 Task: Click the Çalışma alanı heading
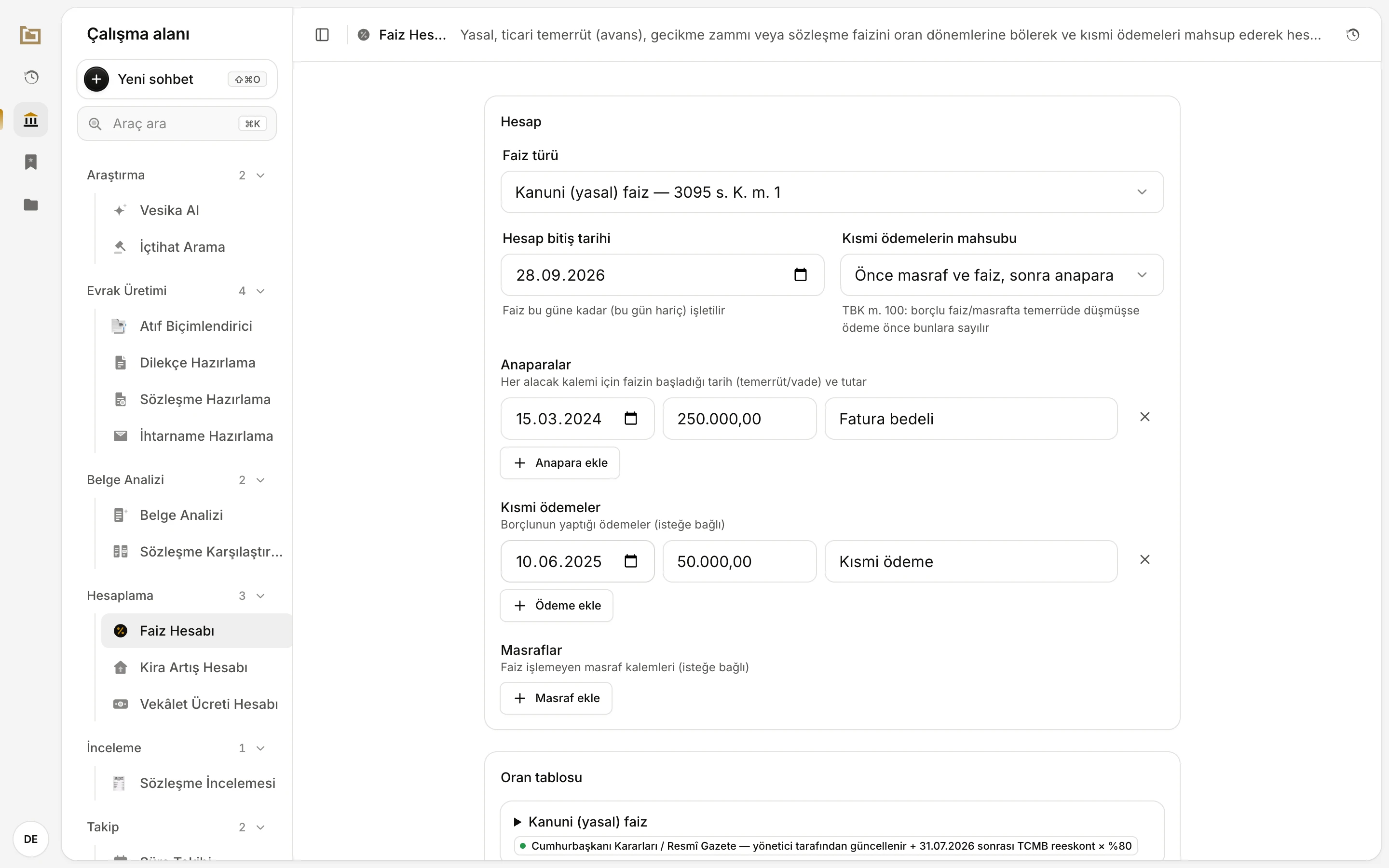click(x=138, y=34)
